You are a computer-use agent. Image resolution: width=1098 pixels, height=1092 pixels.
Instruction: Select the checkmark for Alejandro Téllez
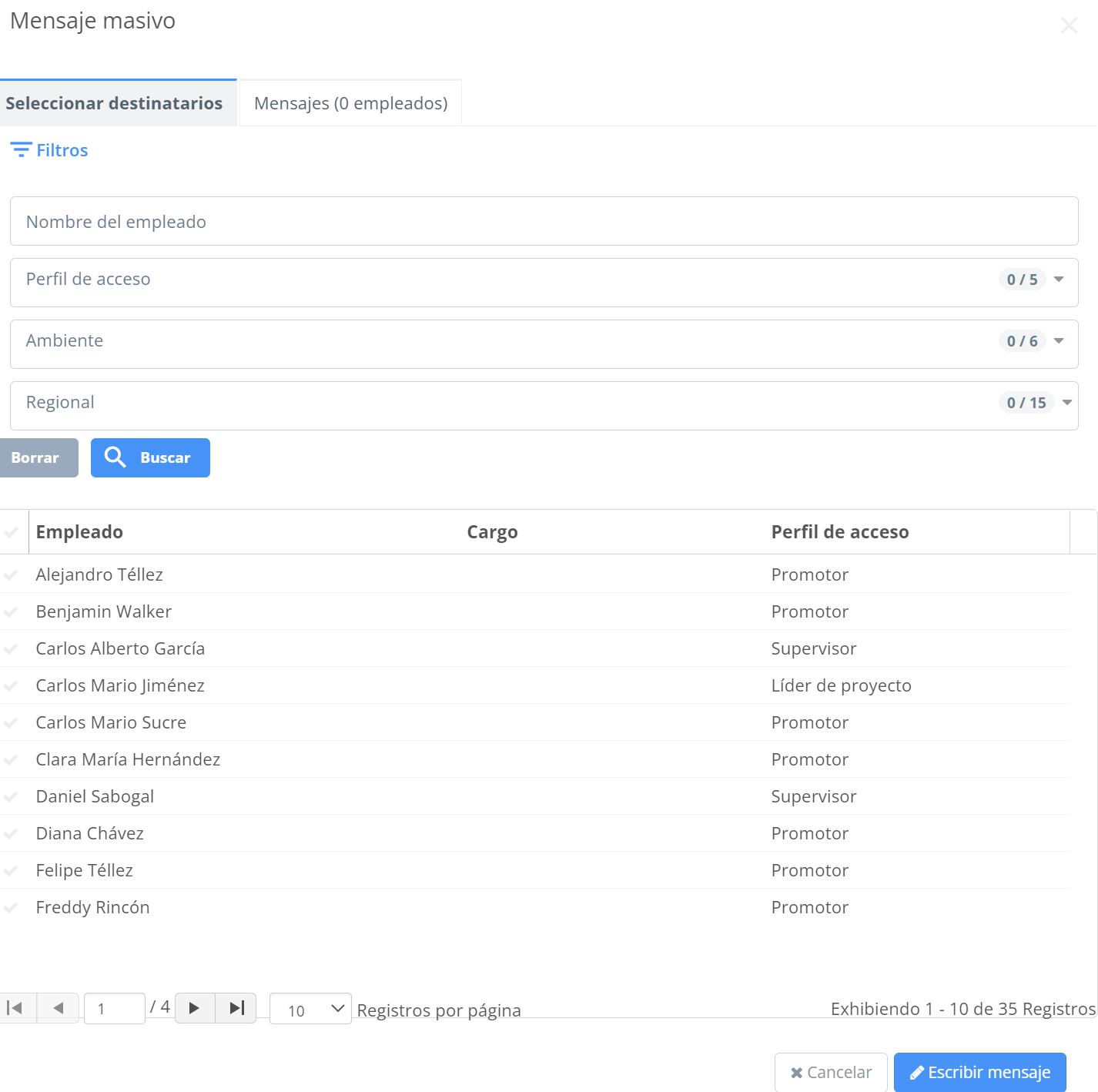click(x=12, y=574)
